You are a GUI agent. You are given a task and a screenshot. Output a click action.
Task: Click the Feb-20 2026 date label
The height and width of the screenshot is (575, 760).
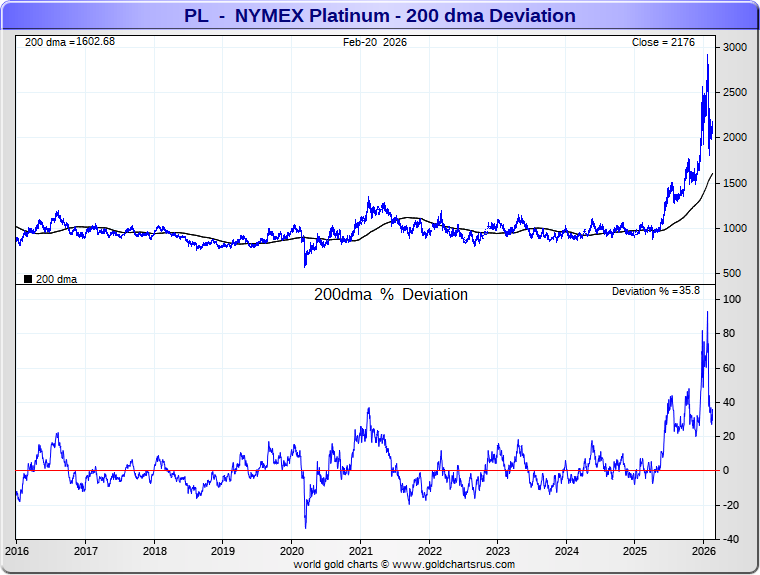pyautogui.click(x=375, y=42)
